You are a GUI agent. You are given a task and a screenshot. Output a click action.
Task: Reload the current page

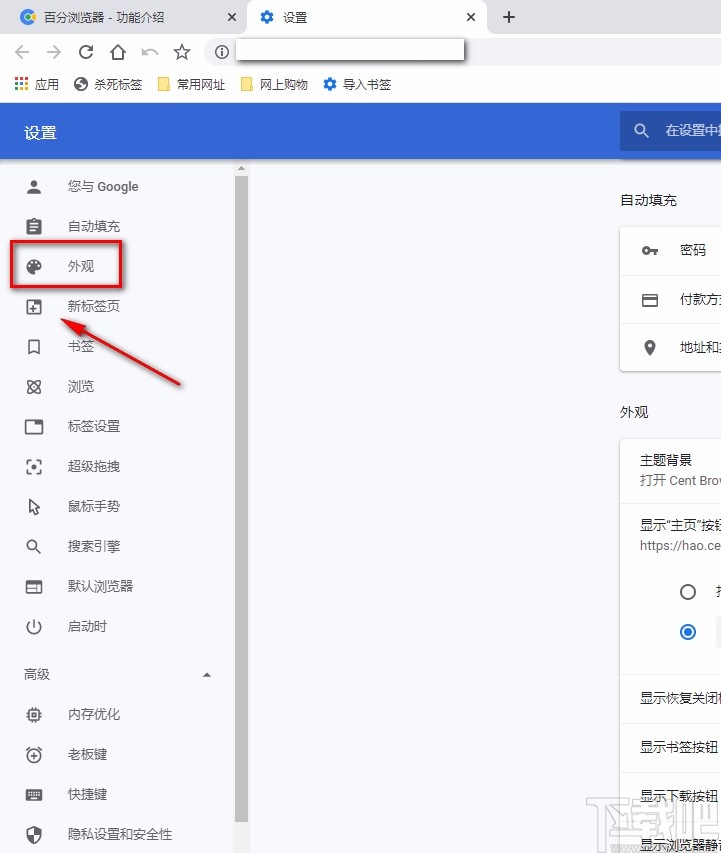(86, 52)
